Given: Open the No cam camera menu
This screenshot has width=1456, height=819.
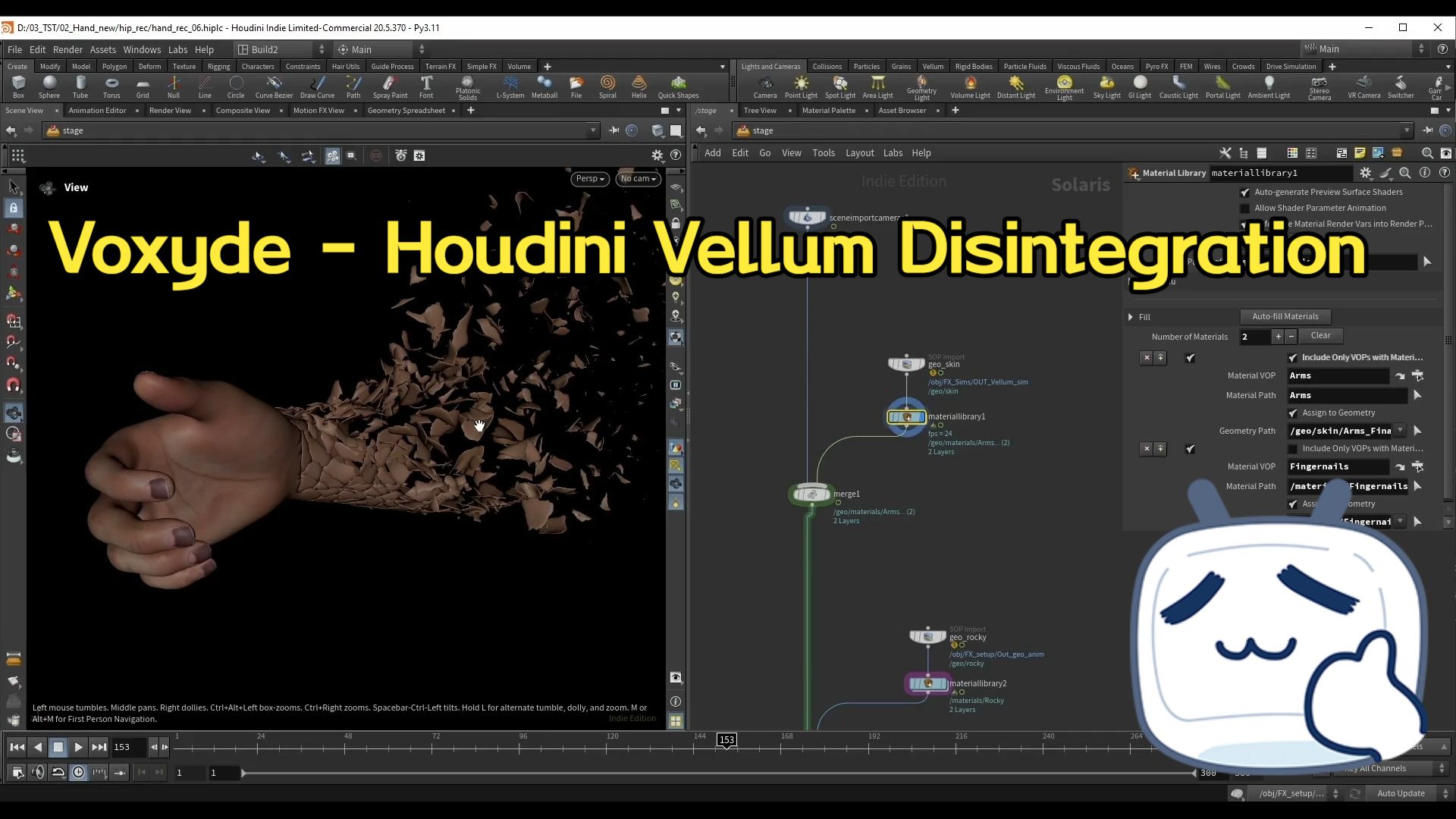Looking at the screenshot, I should tap(639, 179).
